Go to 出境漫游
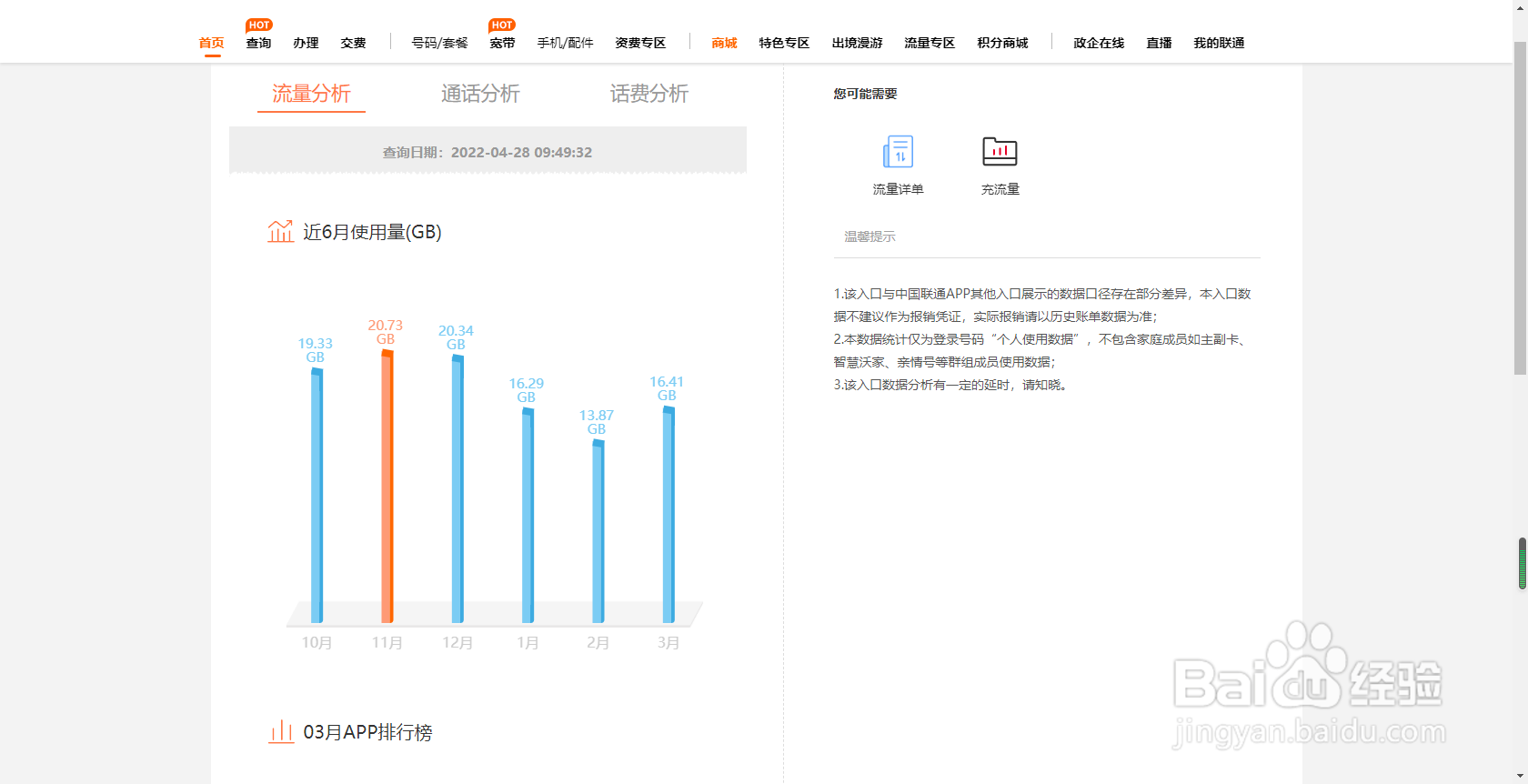This screenshot has width=1528, height=784. click(857, 43)
